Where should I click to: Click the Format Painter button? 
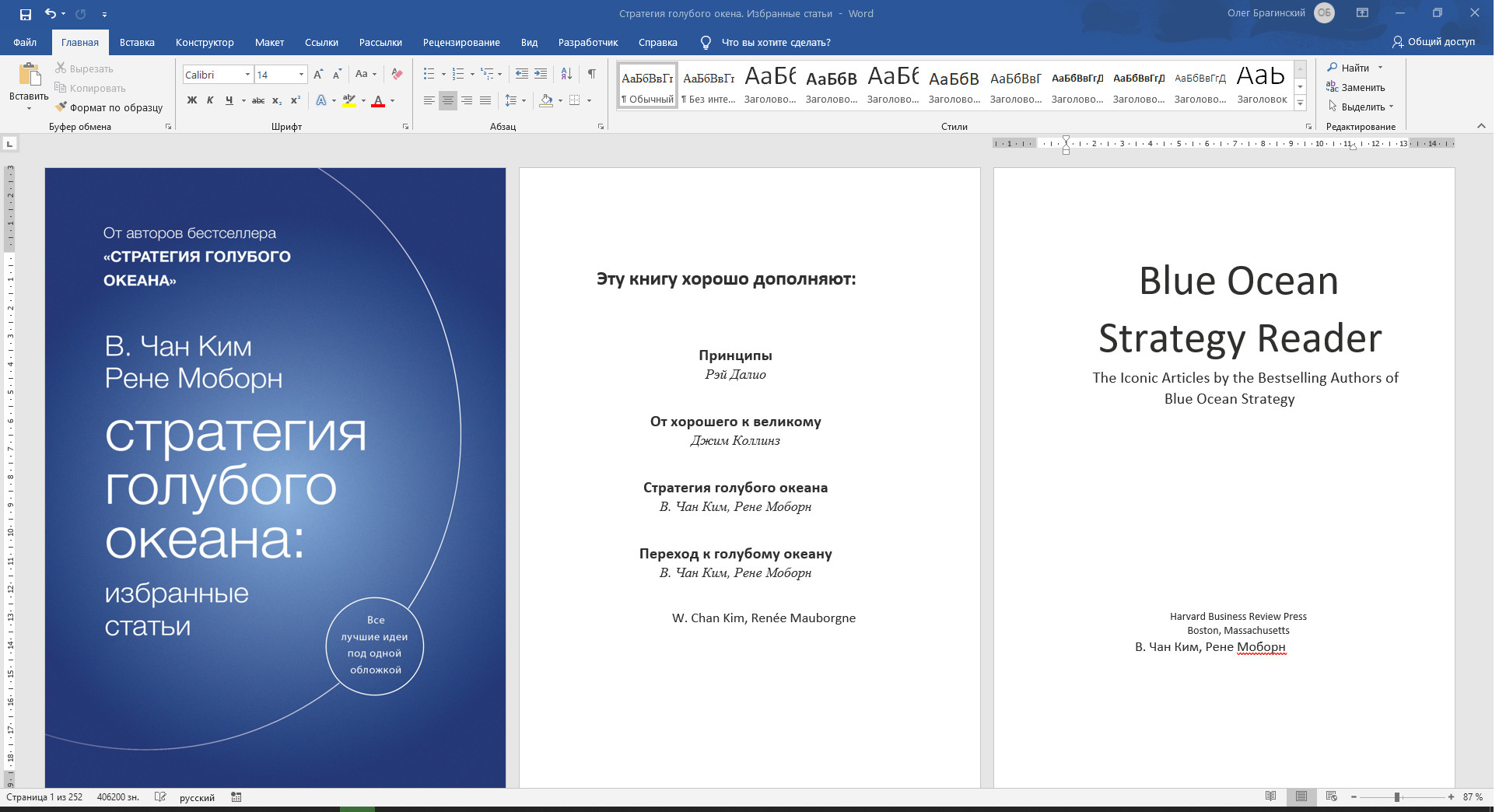[109, 107]
